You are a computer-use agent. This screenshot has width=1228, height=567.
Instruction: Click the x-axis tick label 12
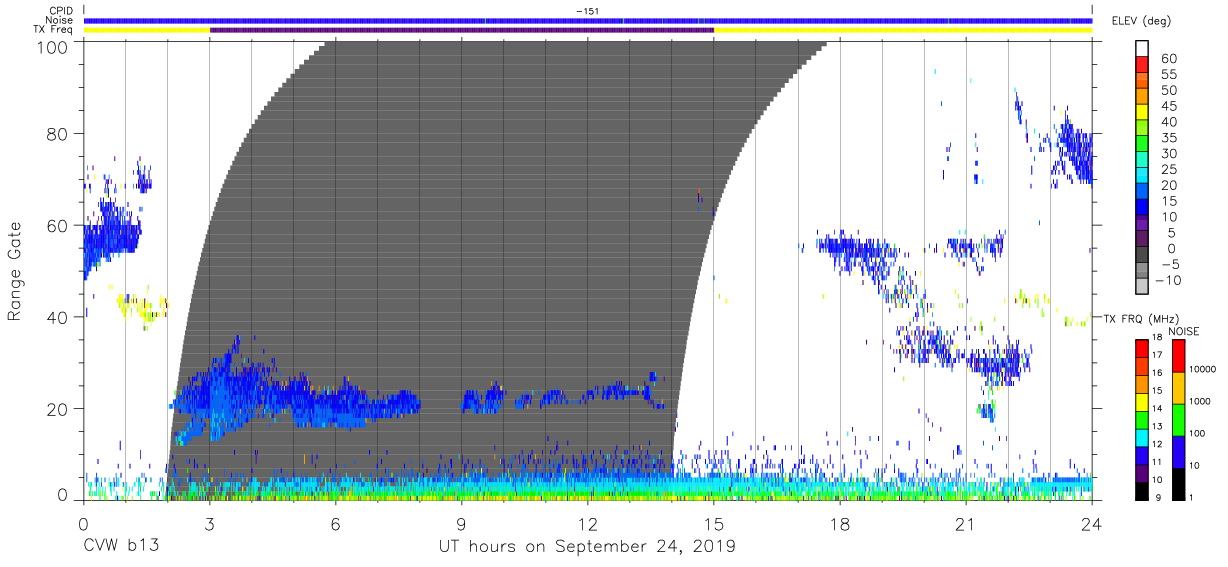coord(588,524)
